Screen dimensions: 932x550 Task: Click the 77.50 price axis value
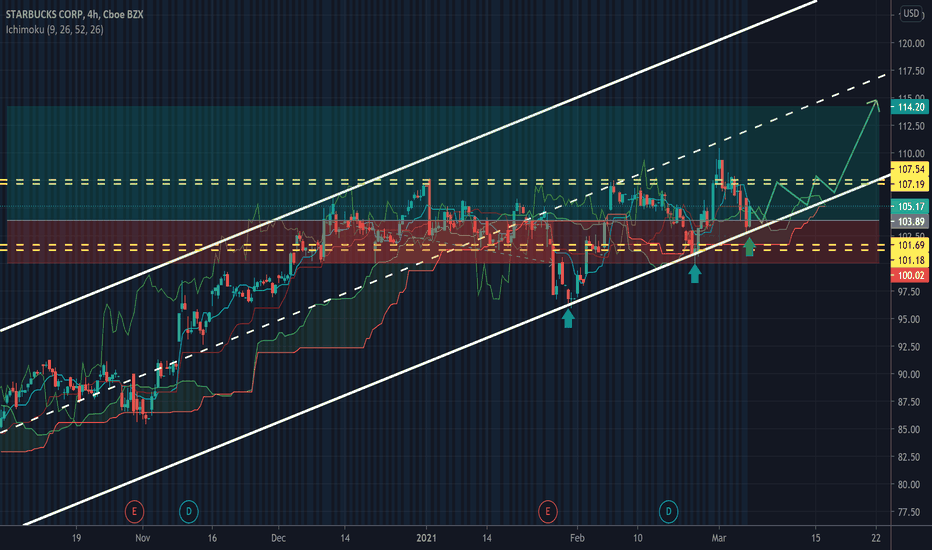(911, 512)
